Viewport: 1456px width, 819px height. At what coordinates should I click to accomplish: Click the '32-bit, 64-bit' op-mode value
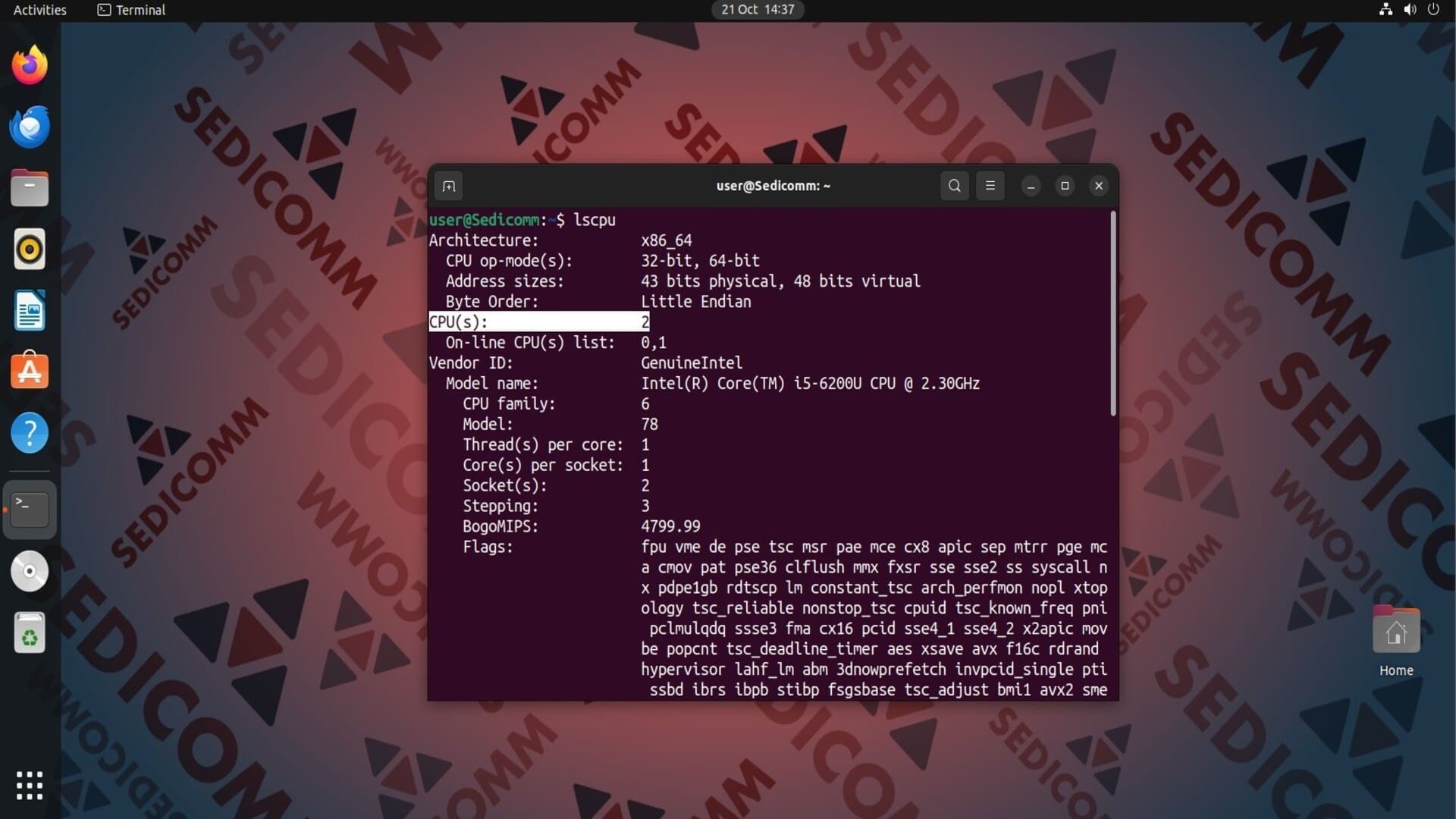coord(700,261)
